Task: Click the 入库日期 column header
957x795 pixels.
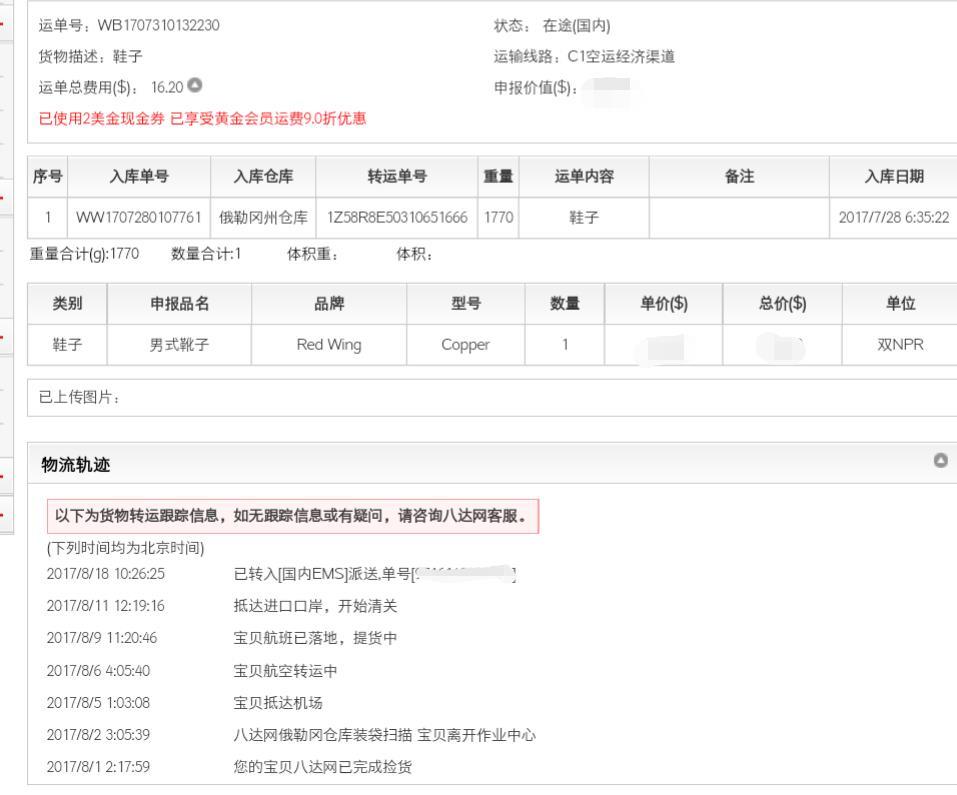Action: (x=893, y=177)
